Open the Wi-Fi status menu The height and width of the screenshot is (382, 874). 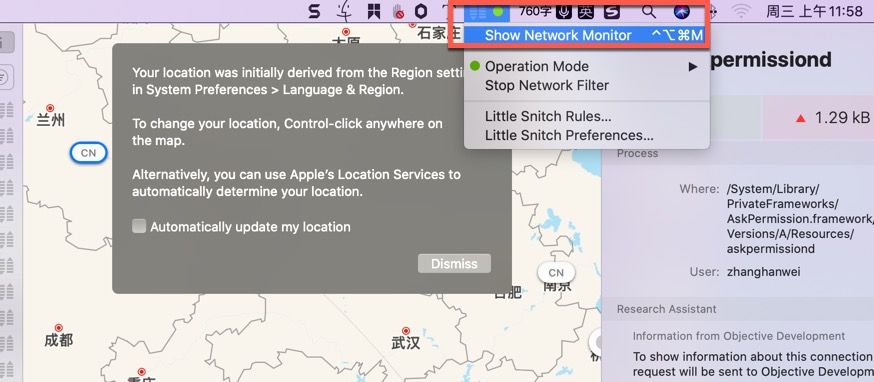(x=741, y=11)
